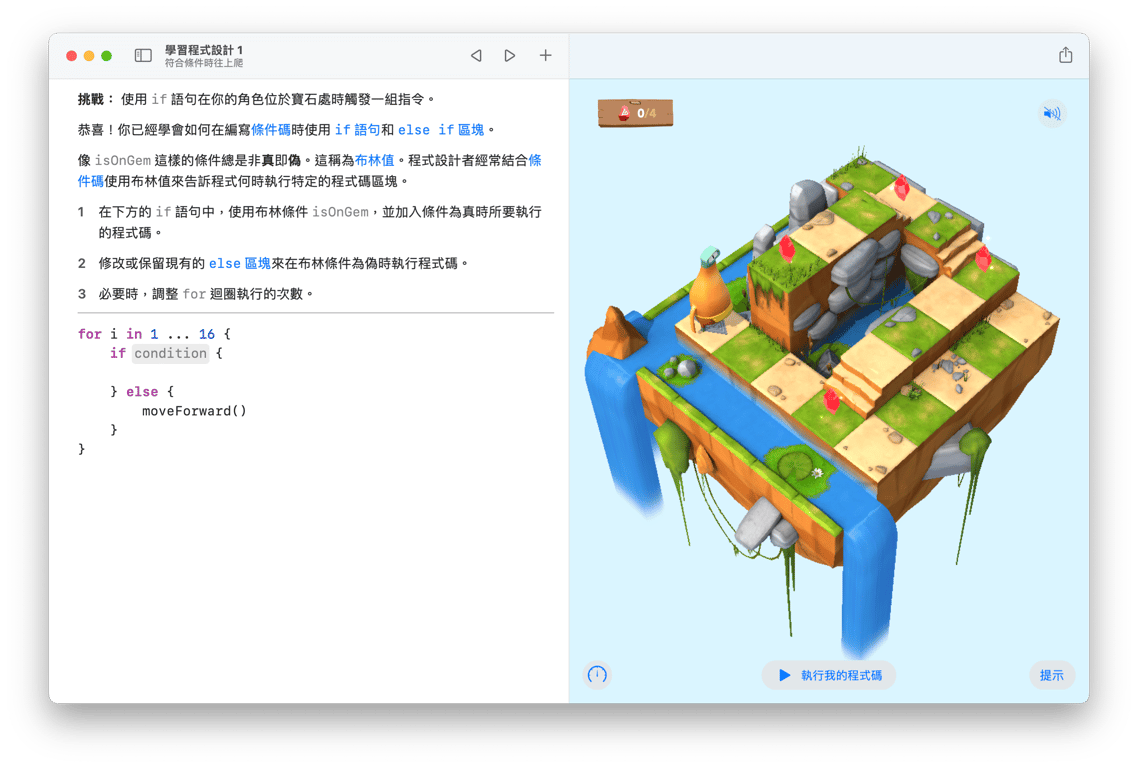The width and height of the screenshot is (1138, 768).
Task: Run code with 執行我的程式碼 button
Action: point(829,675)
